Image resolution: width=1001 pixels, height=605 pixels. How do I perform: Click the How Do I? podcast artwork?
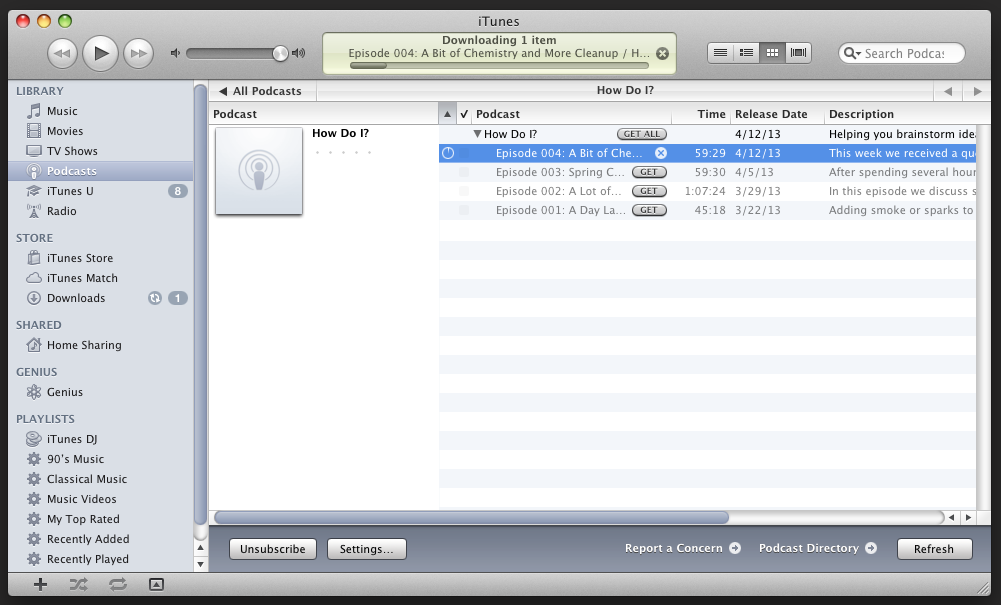(x=259, y=171)
